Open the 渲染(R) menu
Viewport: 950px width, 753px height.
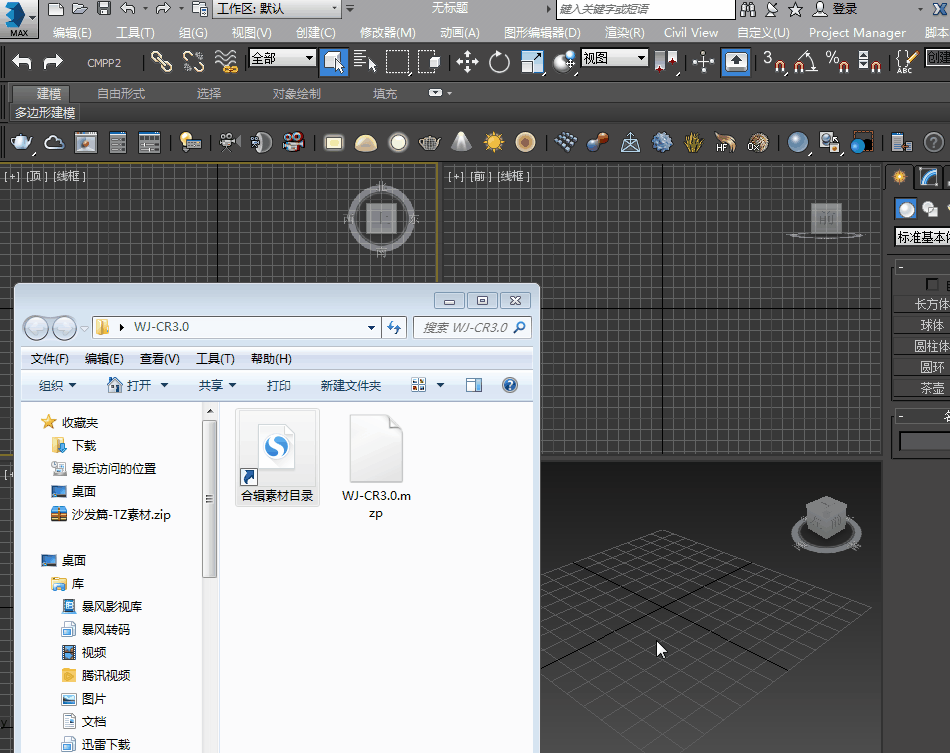624,33
